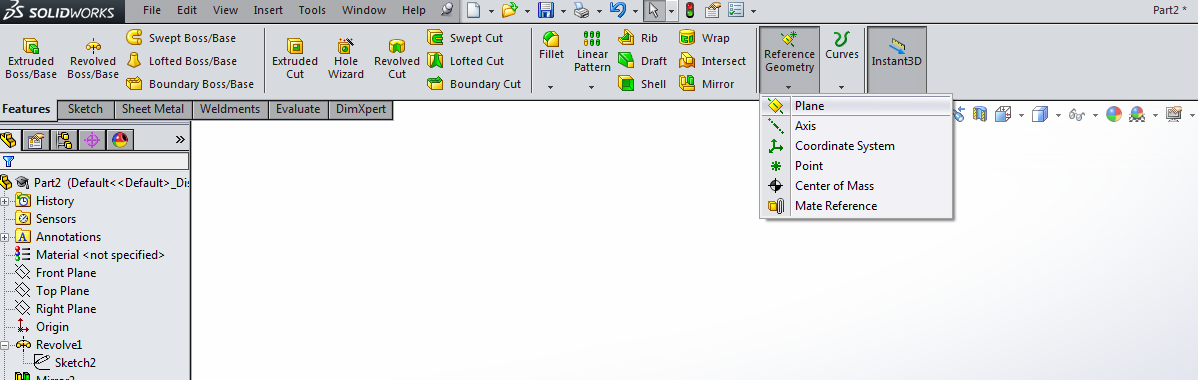Click the Extruded Boss/Base tool
The width and height of the screenshot is (1198, 380).
click(x=31, y=58)
